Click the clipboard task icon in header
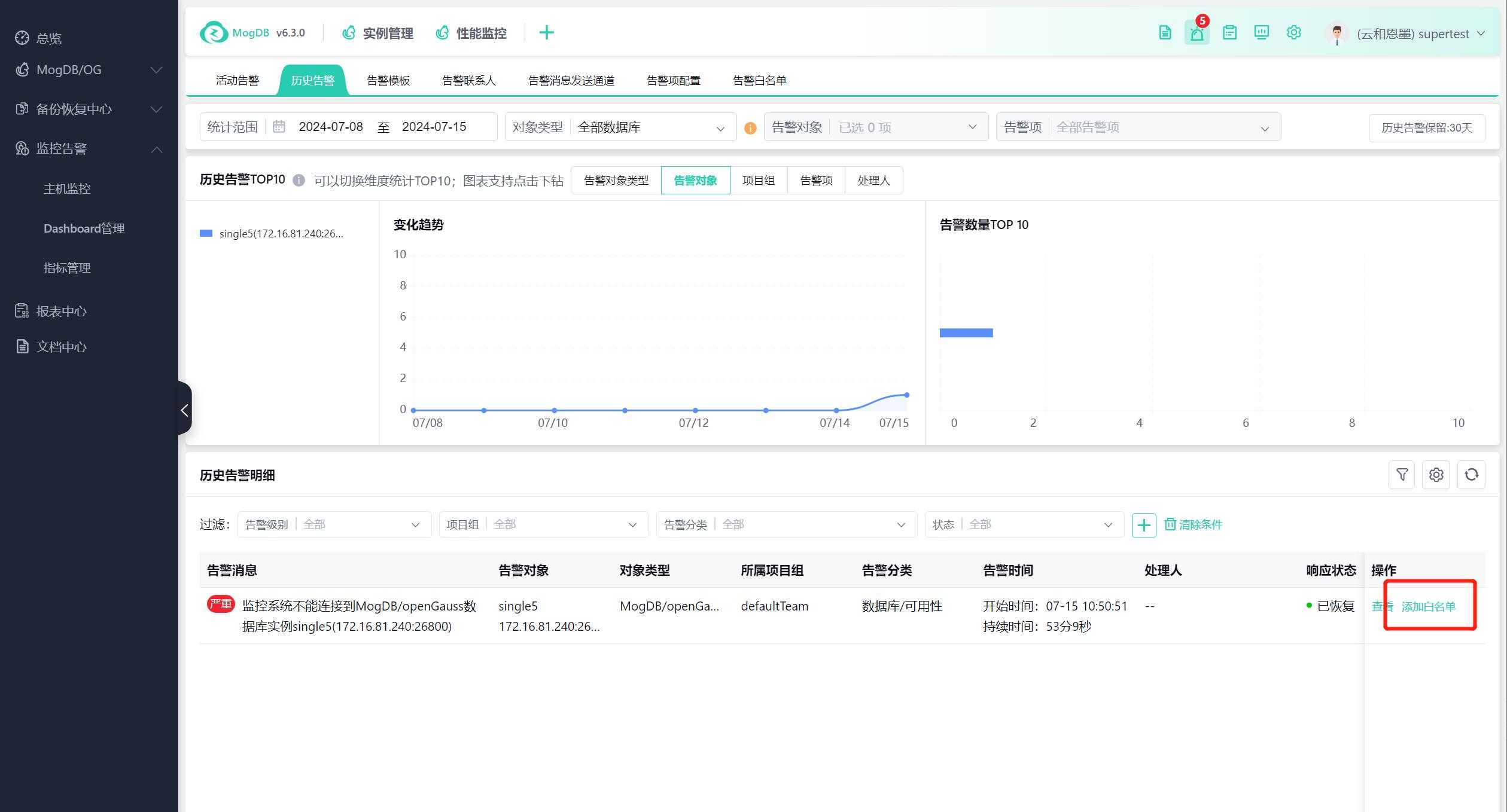The width and height of the screenshot is (1507, 812). [x=1229, y=32]
